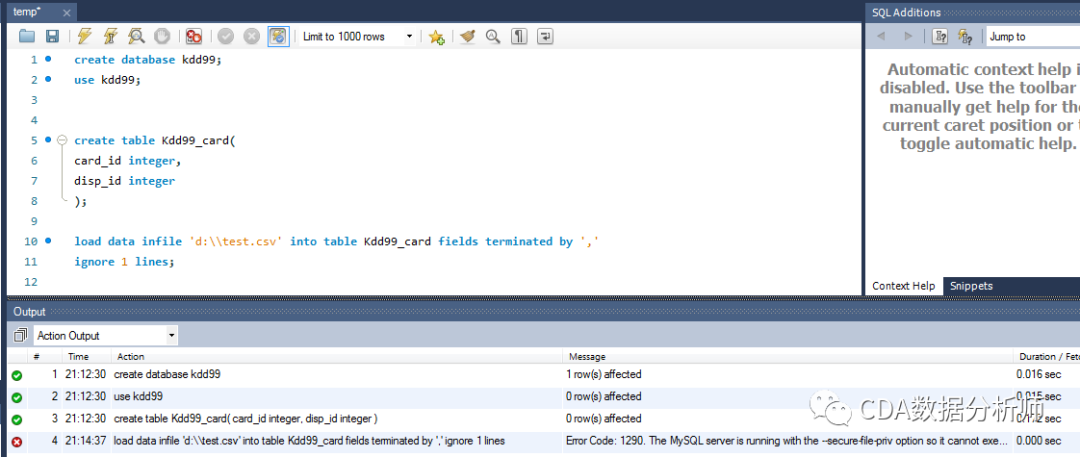Image resolution: width=1080 pixels, height=457 pixels.
Task: Toggle continue-on-error script execution icon
Action: 194,37
